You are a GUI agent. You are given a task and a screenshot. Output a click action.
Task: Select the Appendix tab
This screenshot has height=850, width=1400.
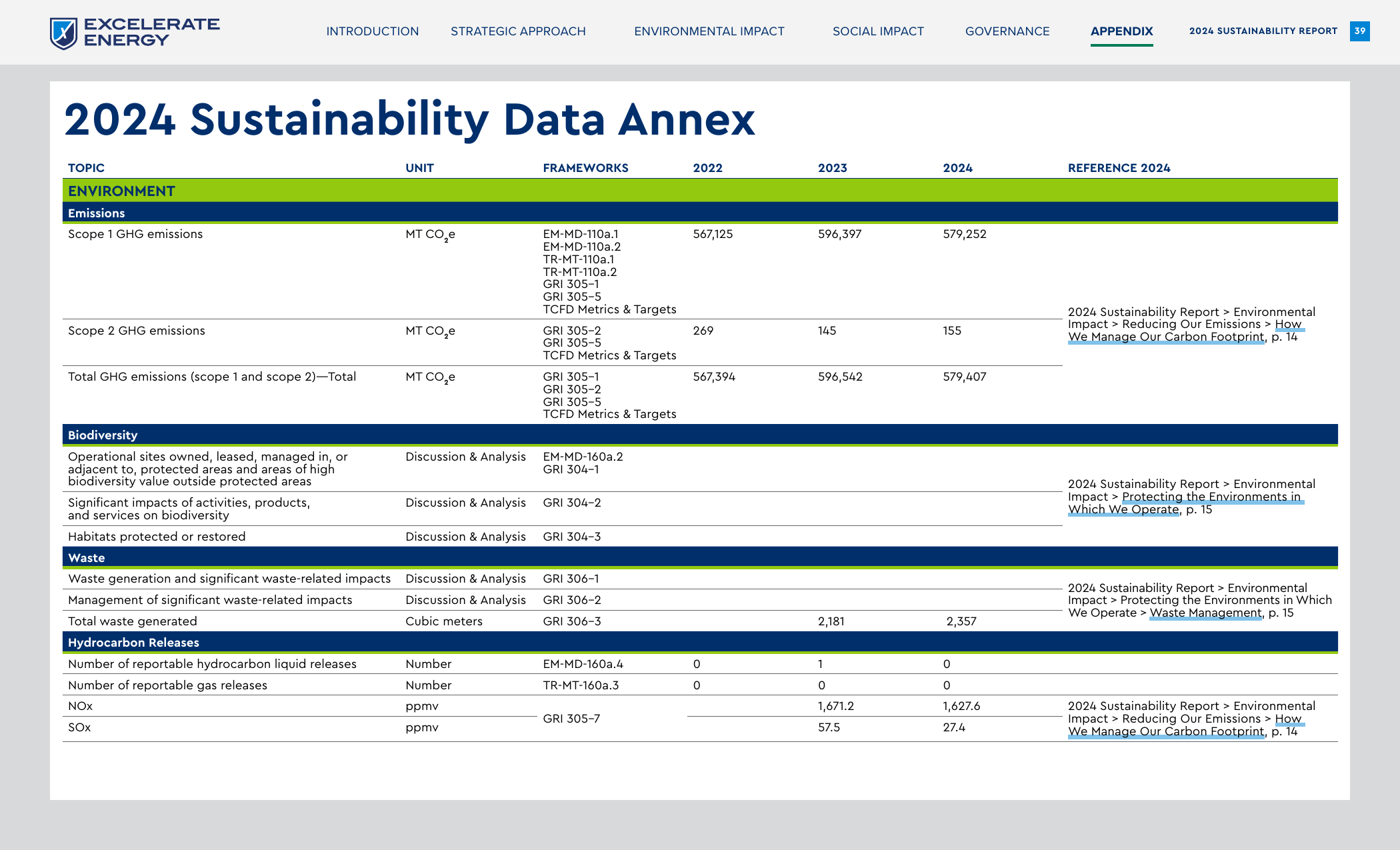[x=1121, y=31]
